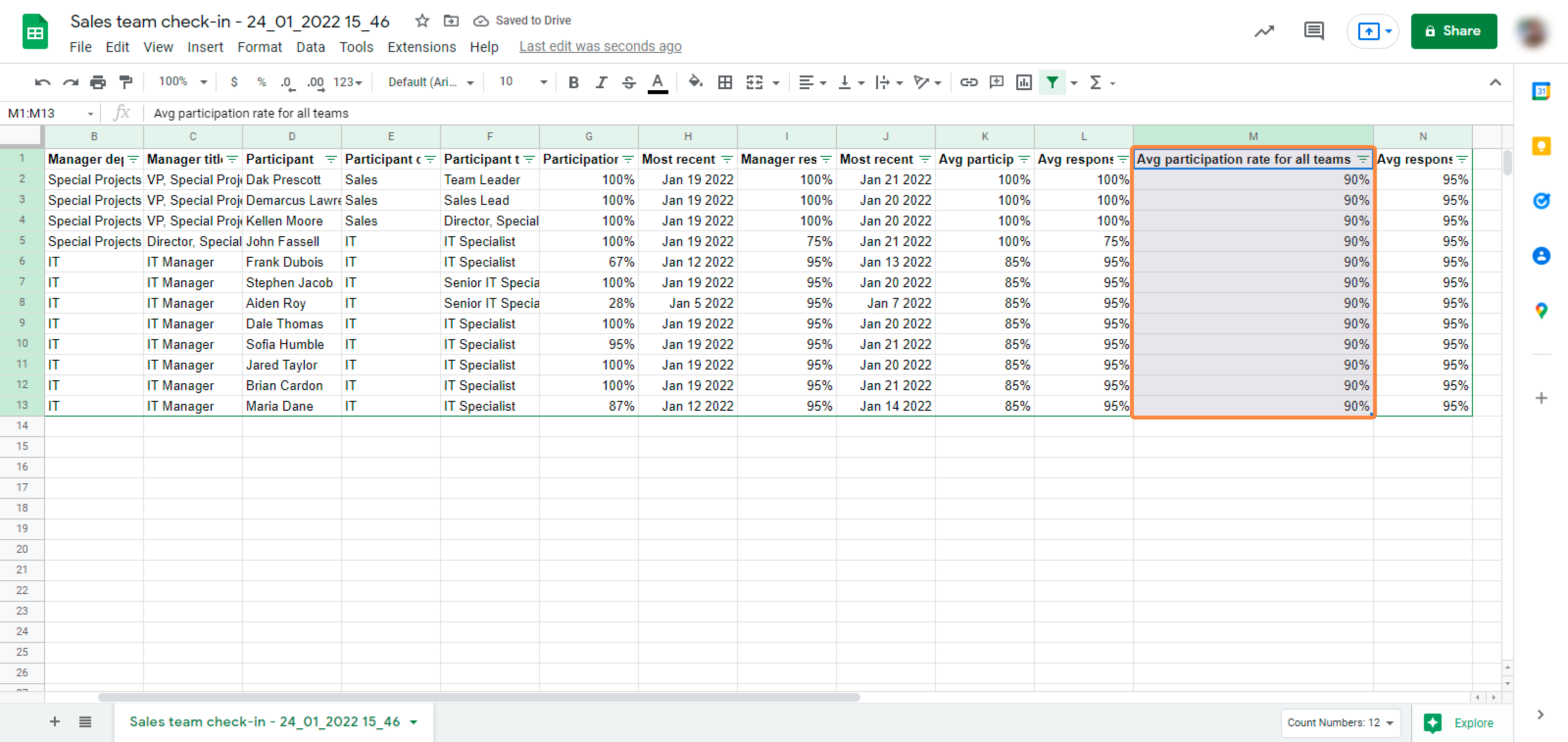Click Get add-ons plus icon in side panel
1568x742 pixels.
tap(1541, 398)
